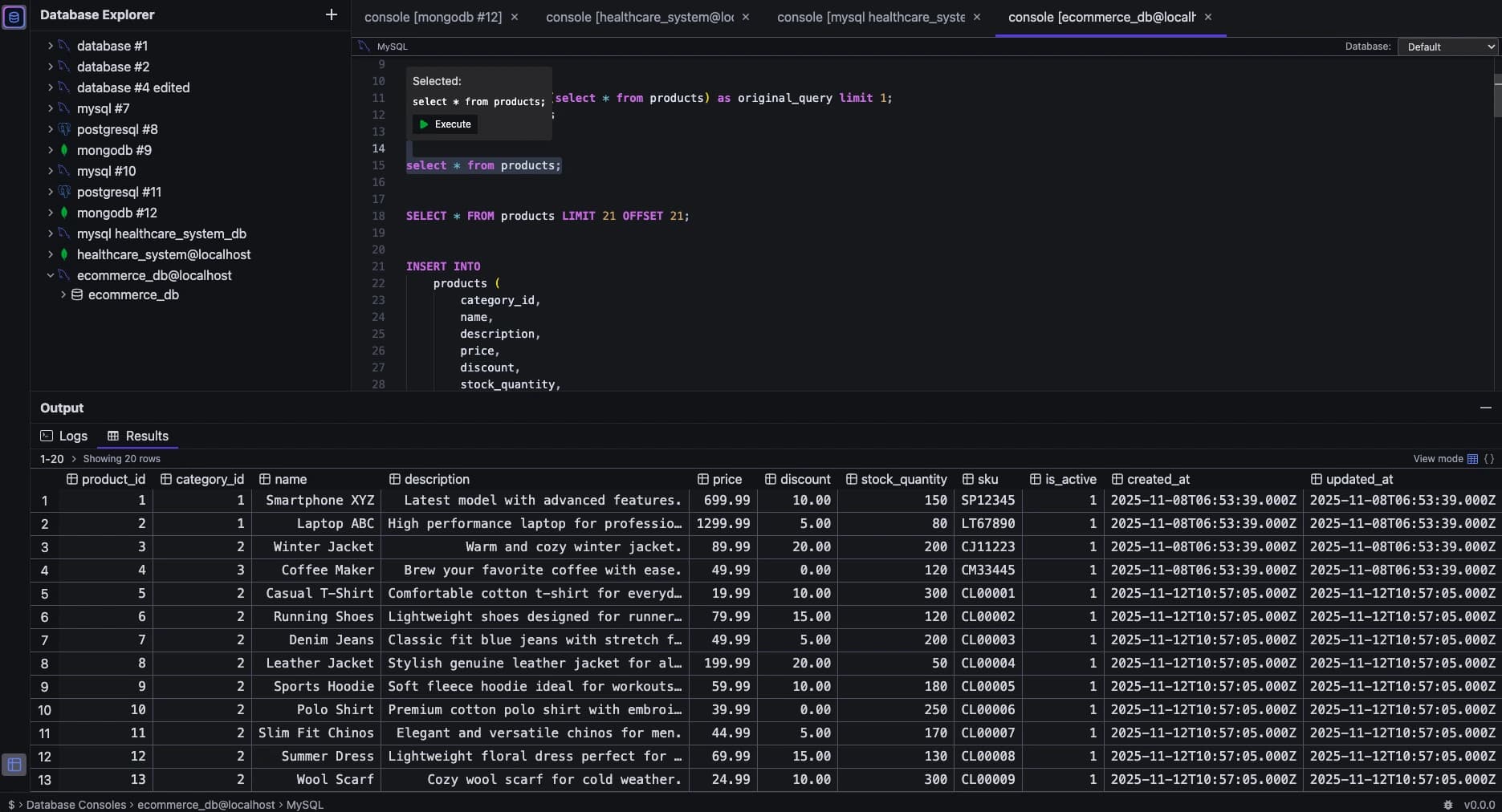Expand the ecommerce_db schema node
Viewport: 1502px width, 812px height.
(63, 294)
